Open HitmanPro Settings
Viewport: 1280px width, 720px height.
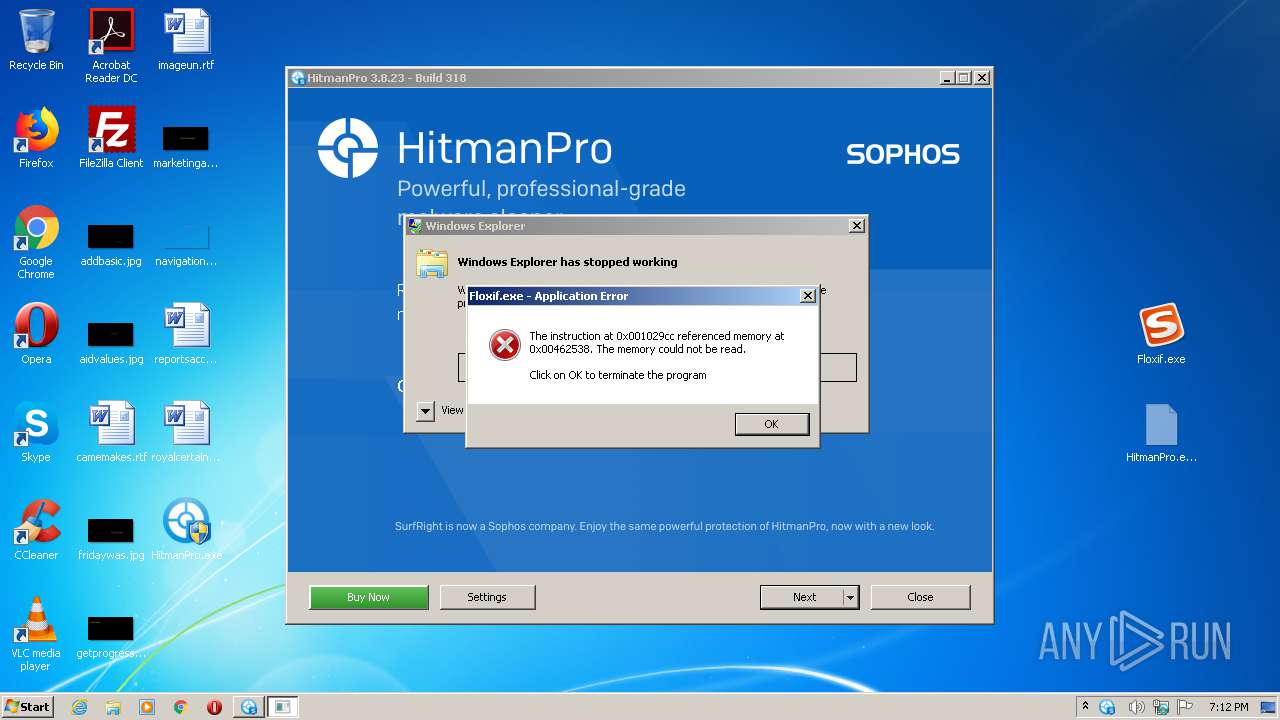(487, 597)
